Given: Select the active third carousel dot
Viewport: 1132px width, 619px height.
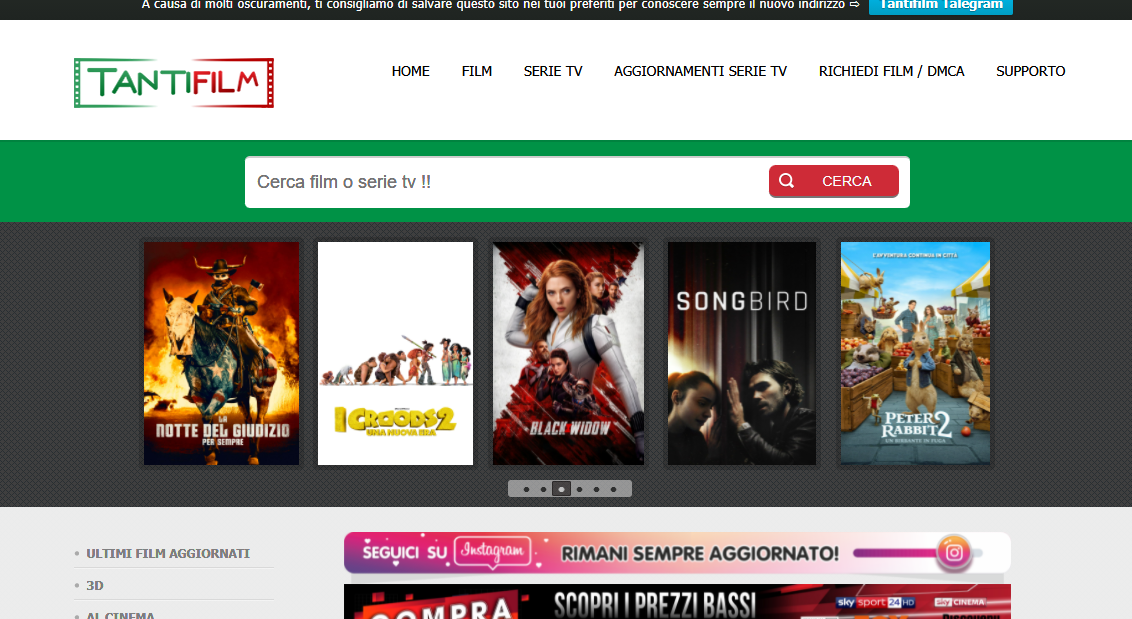Looking at the screenshot, I should 562,489.
